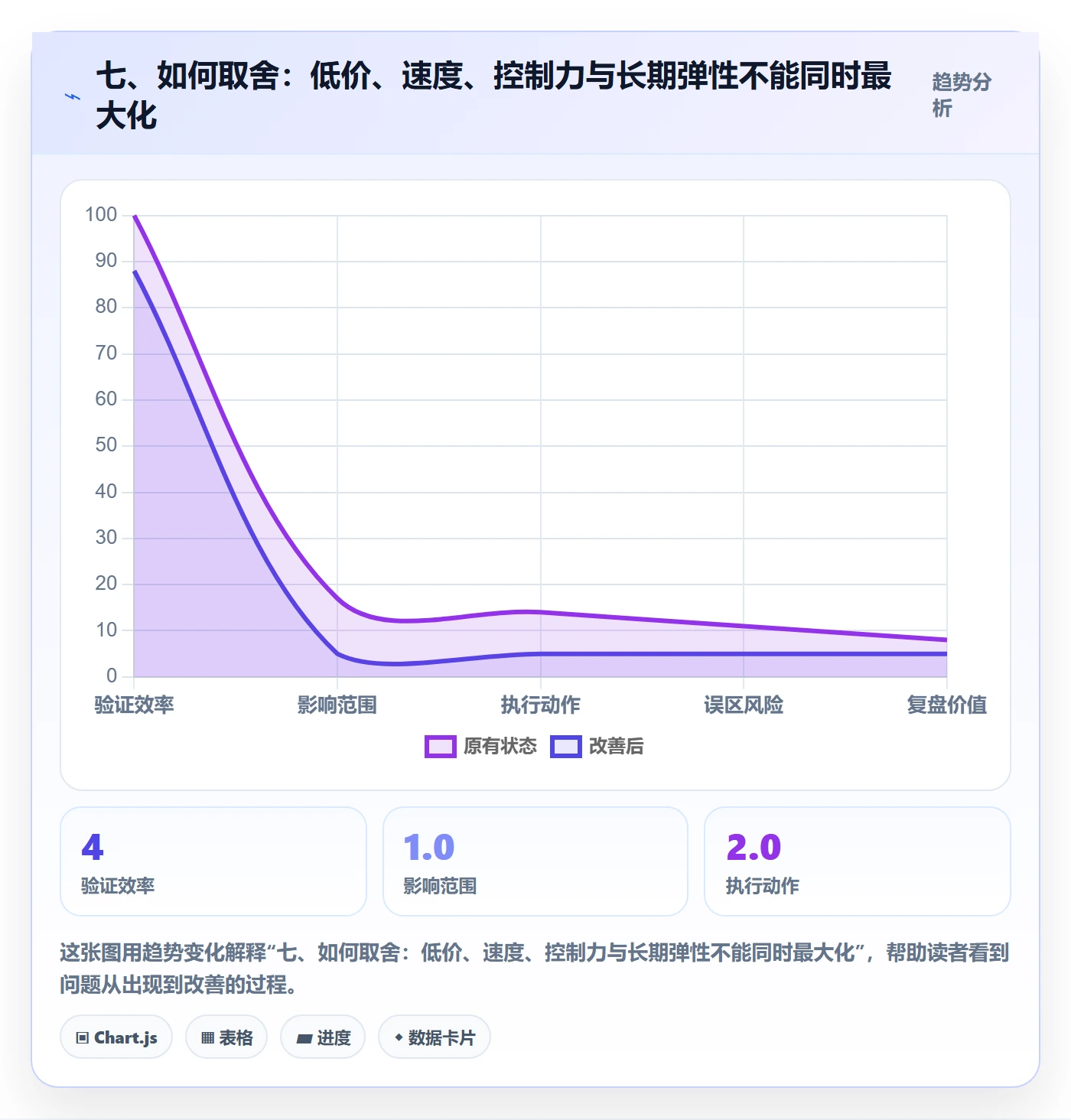The image size is (1071, 1120).
Task: Click the heading 七、如何取舍
Action: tap(494, 96)
